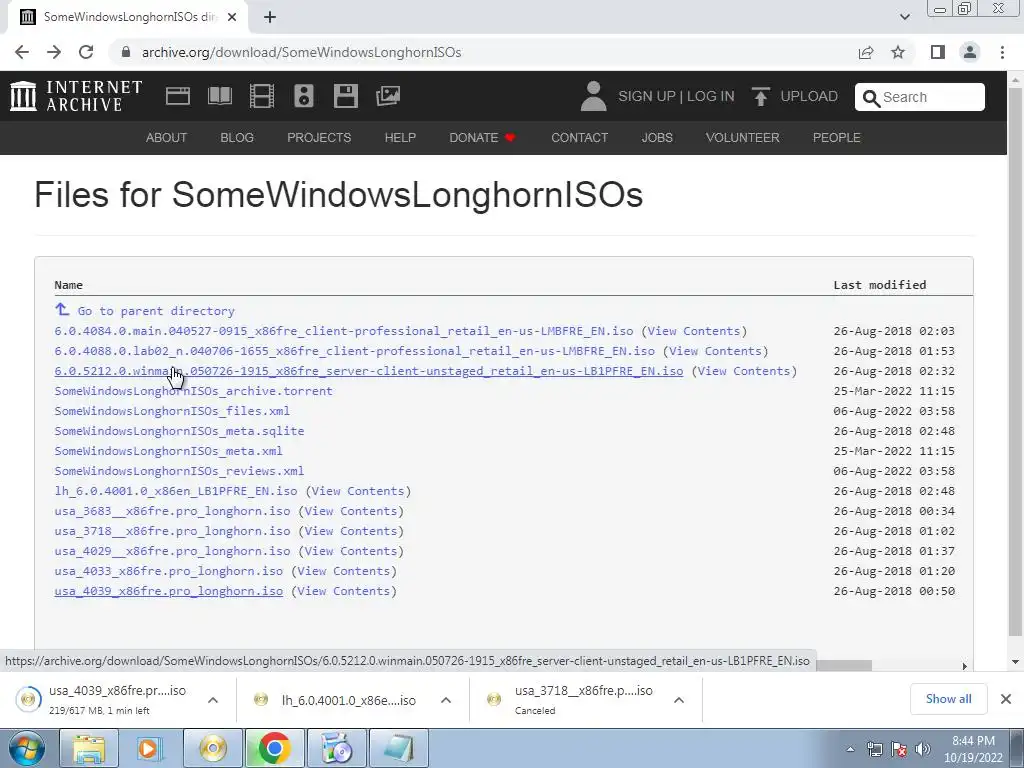Open SomeWindowsLonghornISOs_meta.sqlite

(x=179, y=431)
